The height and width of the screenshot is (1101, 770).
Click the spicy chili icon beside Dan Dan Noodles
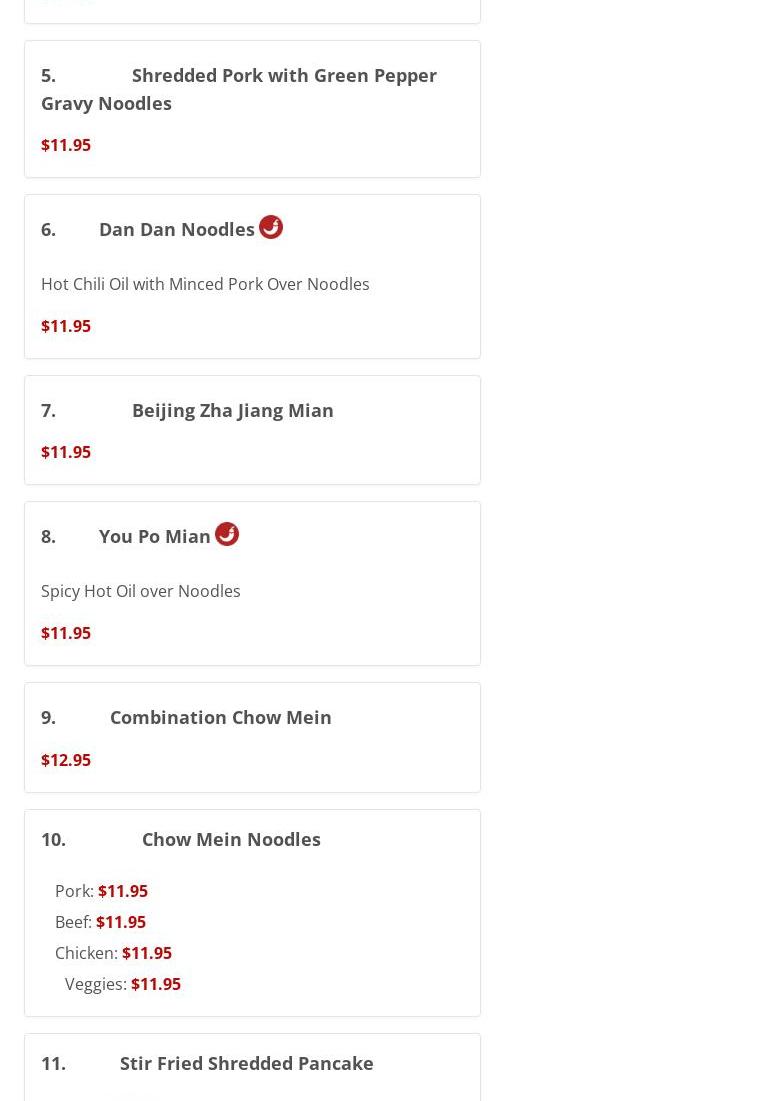point(271,227)
